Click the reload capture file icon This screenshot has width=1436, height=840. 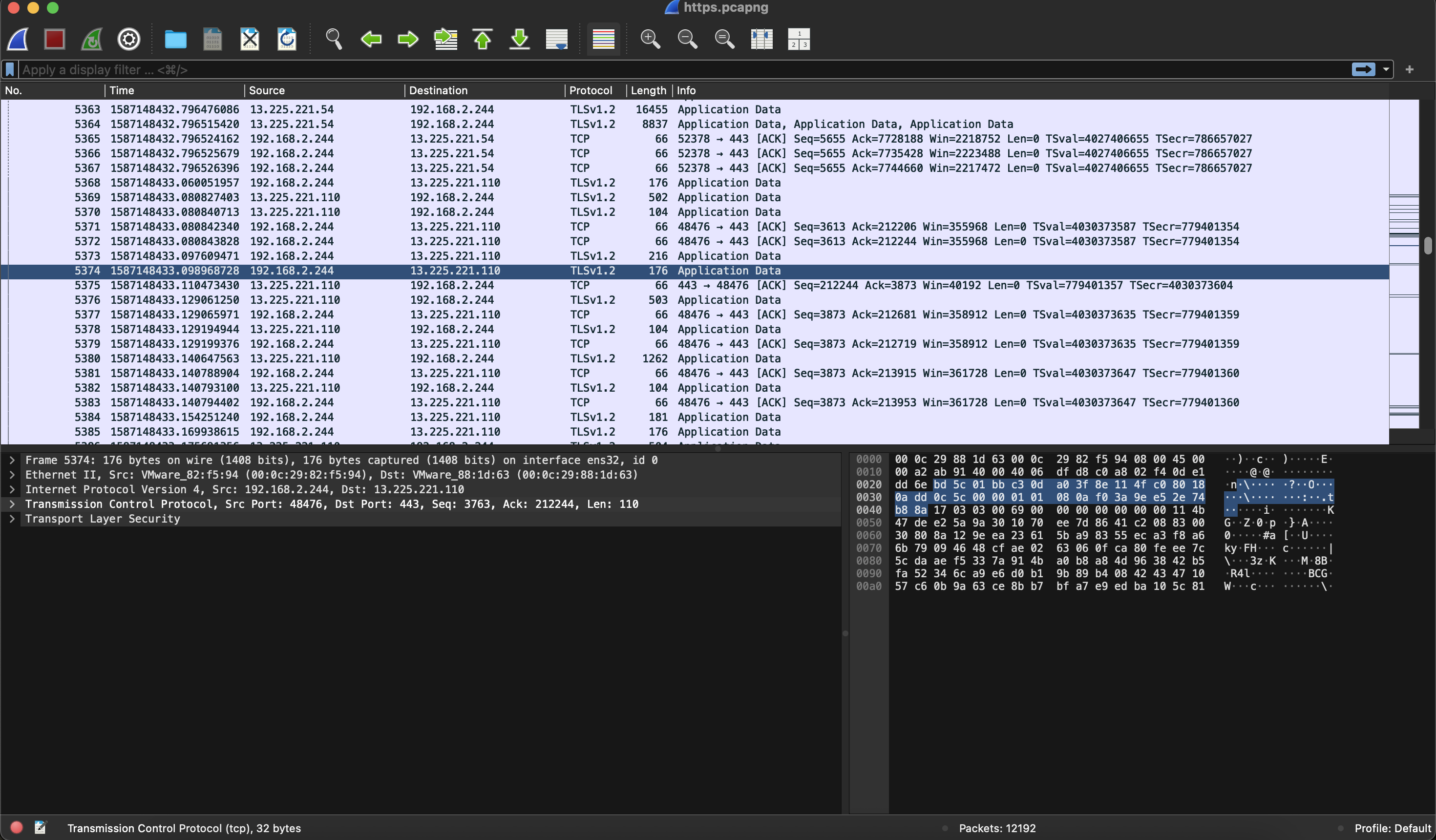pyautogui.click(x=287, y=40)
